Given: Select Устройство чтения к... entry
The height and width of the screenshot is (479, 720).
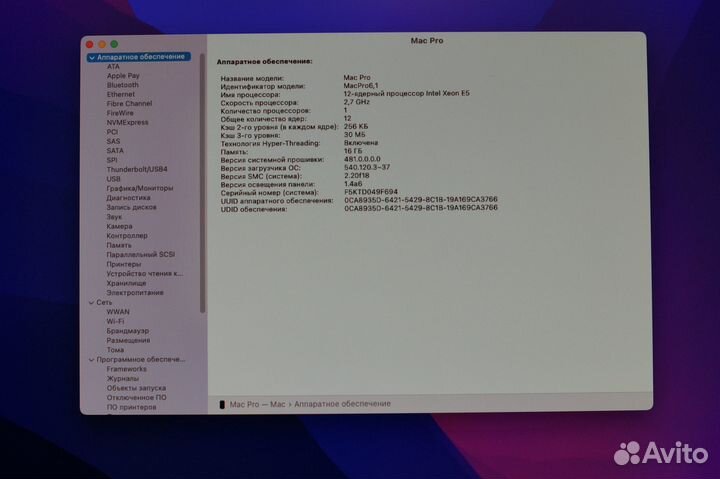Looking at the screenshot, I should tap(145, 274).
